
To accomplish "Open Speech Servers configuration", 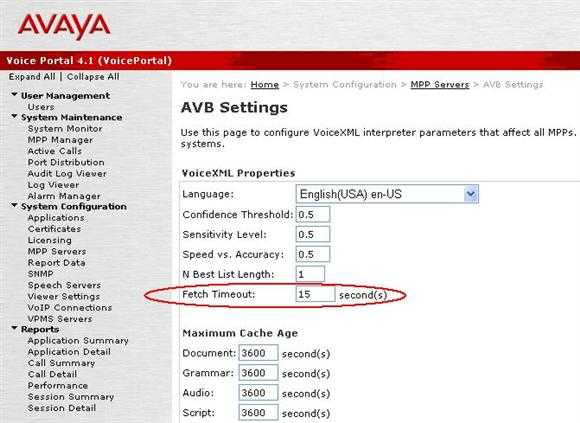I will point(64,285).
